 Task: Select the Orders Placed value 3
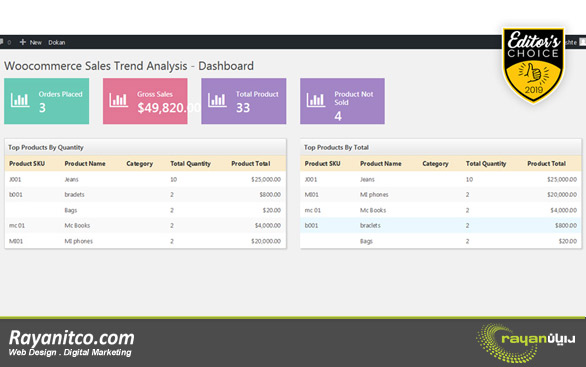tap(42, 108)
